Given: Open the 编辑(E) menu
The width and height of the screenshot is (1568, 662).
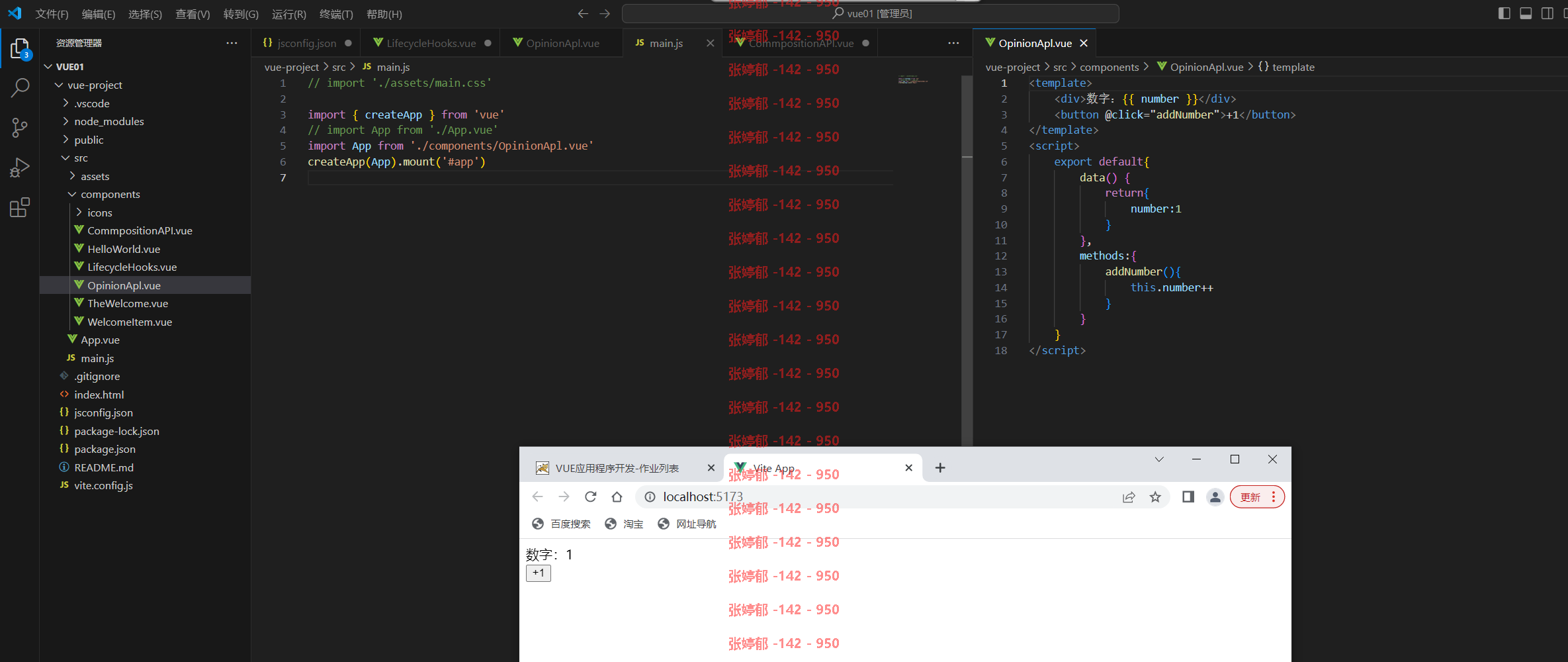Looking at the screenshot, I should click(99, 14).
